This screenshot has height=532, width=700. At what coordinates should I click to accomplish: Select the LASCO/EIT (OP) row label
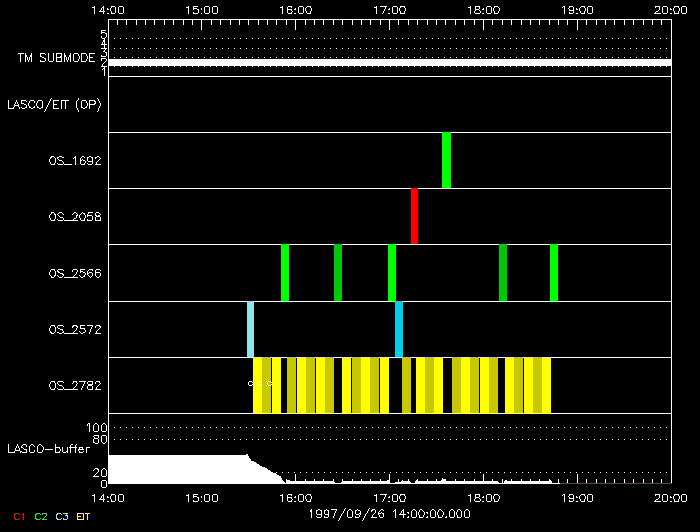pyautogui.click(x=54, y=104)
